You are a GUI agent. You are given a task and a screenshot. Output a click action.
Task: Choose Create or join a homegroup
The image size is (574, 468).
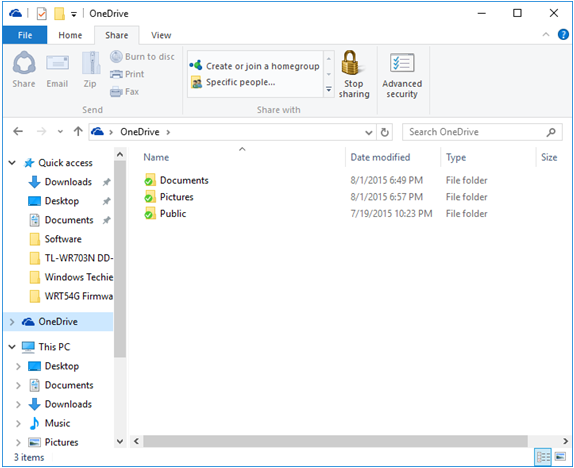pos(254,66)
